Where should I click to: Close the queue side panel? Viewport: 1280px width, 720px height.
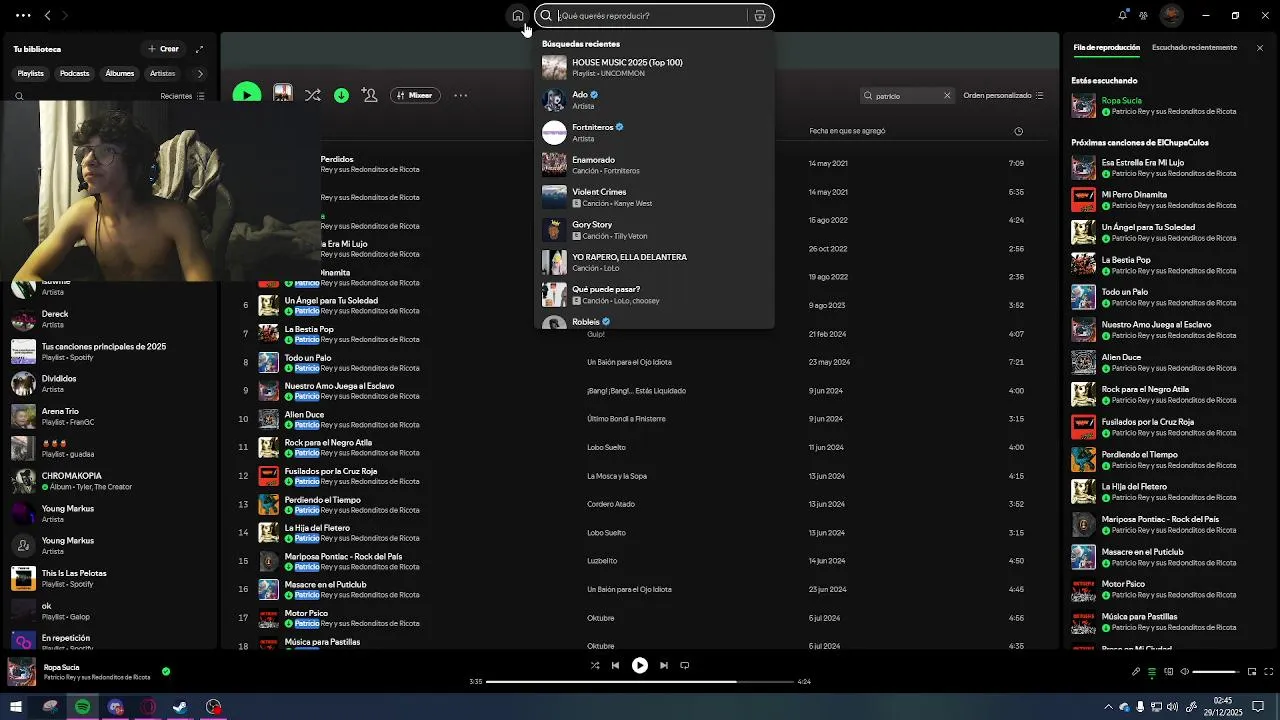pyautogui.click(x=1260, y=48)
